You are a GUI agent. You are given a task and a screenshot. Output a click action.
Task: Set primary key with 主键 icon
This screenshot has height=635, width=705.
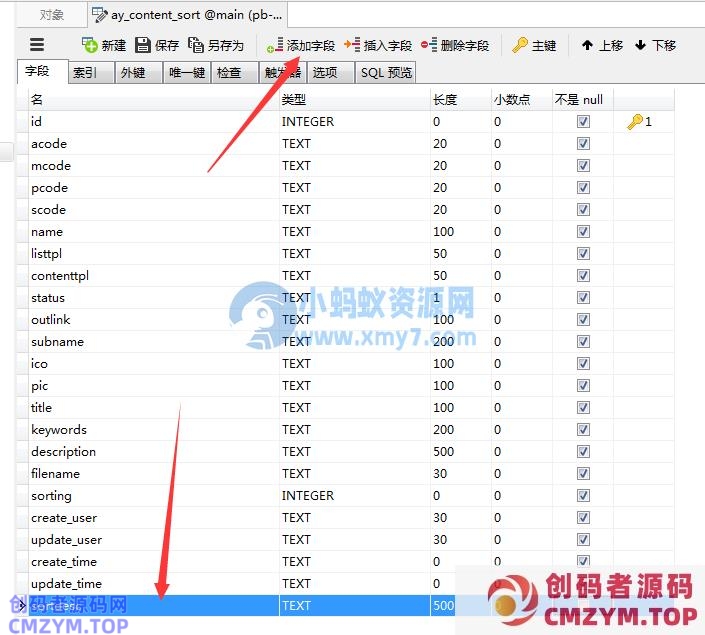pos(520,45)
